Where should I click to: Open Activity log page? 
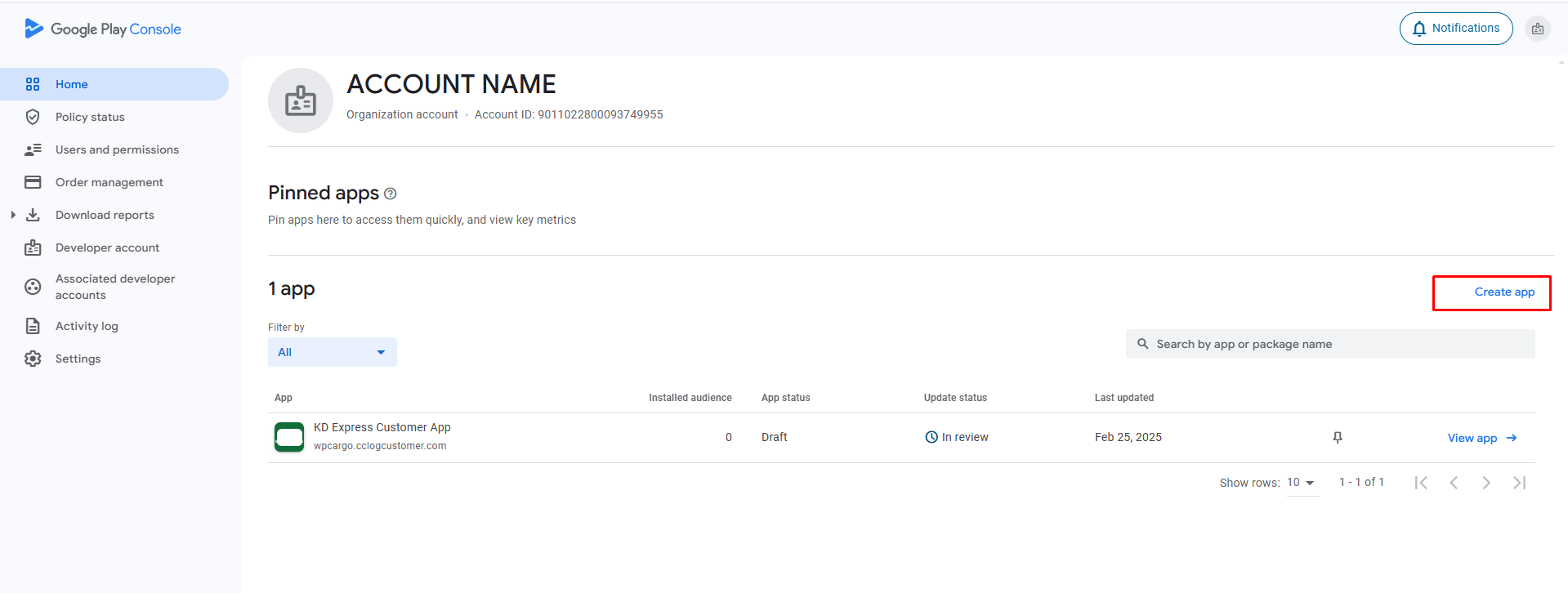pyautogui.click(x=87, y=326)
